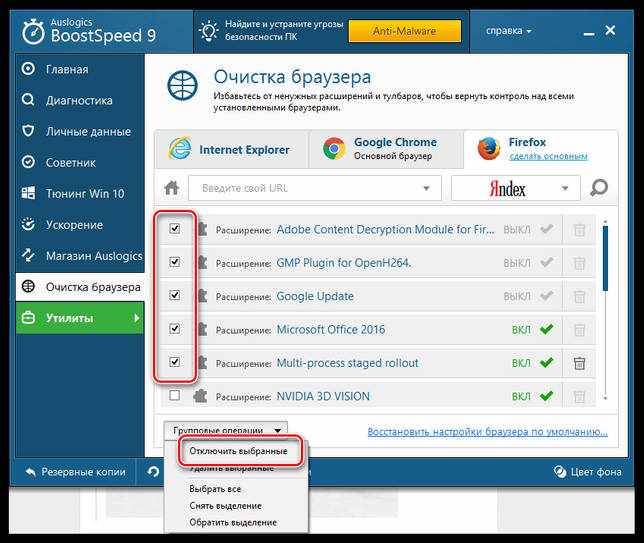This screenshot has height=543, width=644.
Task: Click the Google Chrome logo icon
Action: (x=334, y=149)
